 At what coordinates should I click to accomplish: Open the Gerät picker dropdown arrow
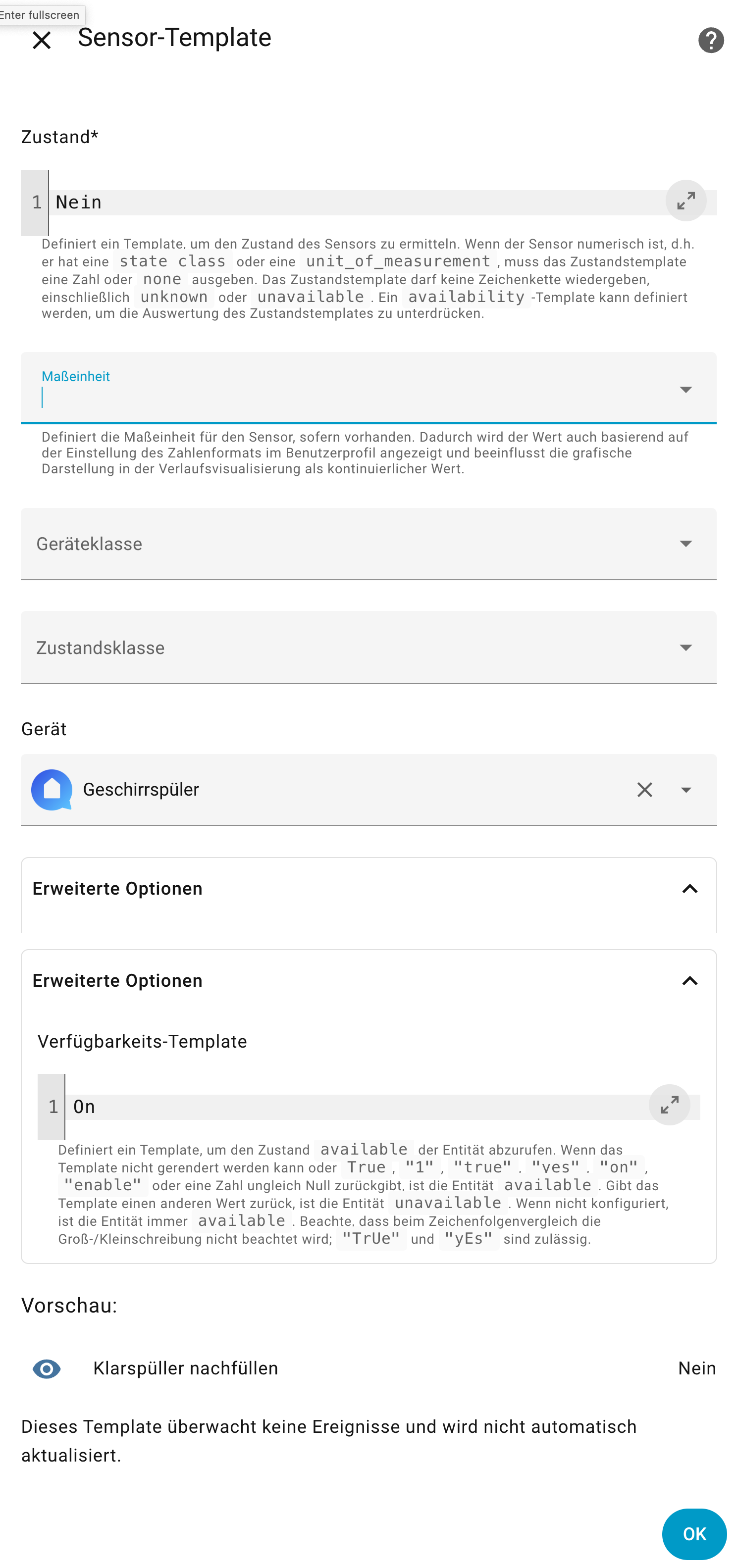[686, 790]
